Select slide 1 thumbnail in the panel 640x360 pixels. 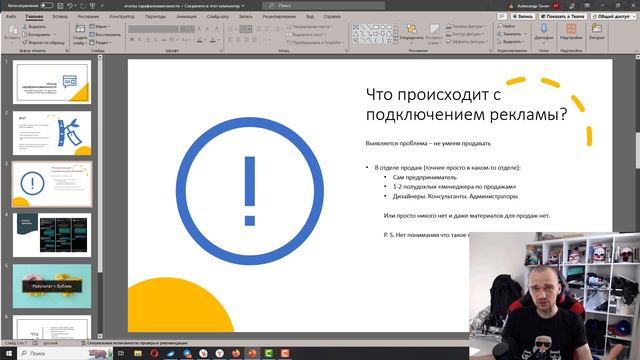point(52,82)
